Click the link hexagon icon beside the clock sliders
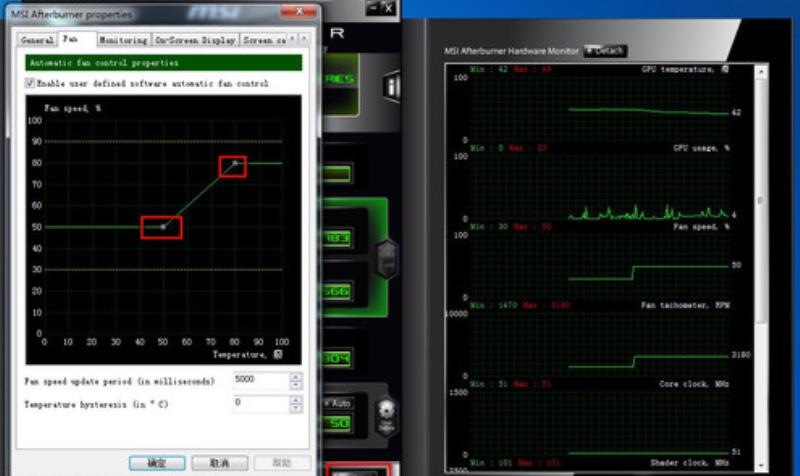This screenshot has height=476, width=800. click(386, 260)
